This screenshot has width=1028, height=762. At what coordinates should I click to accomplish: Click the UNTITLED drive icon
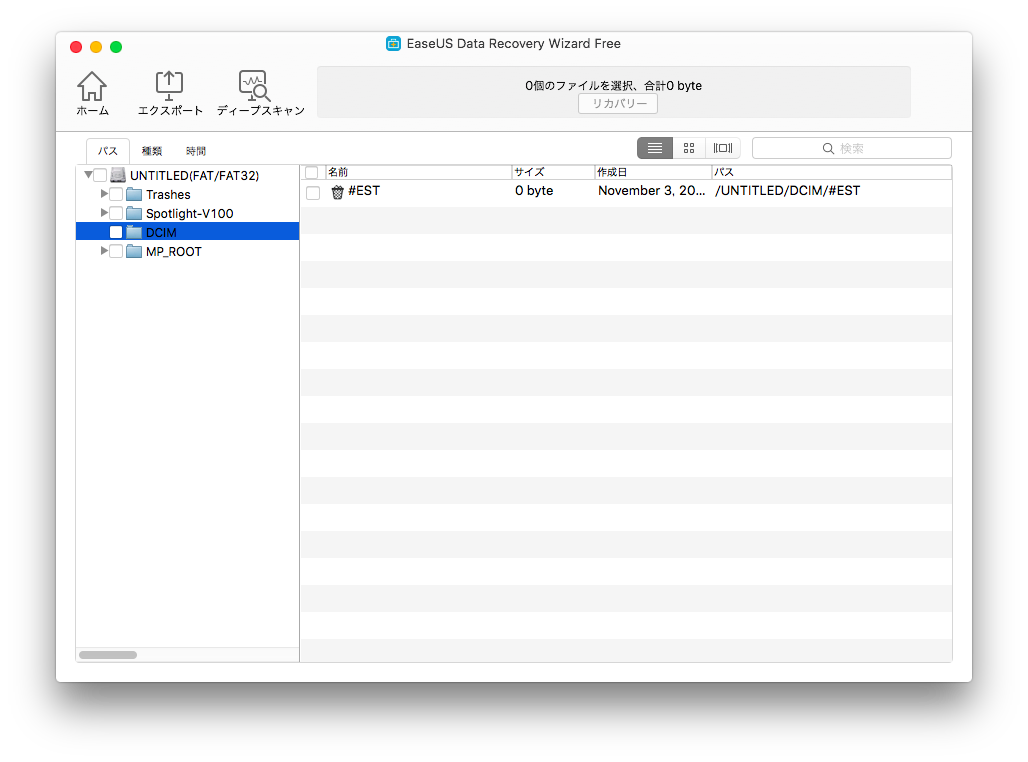coord(118,175)
